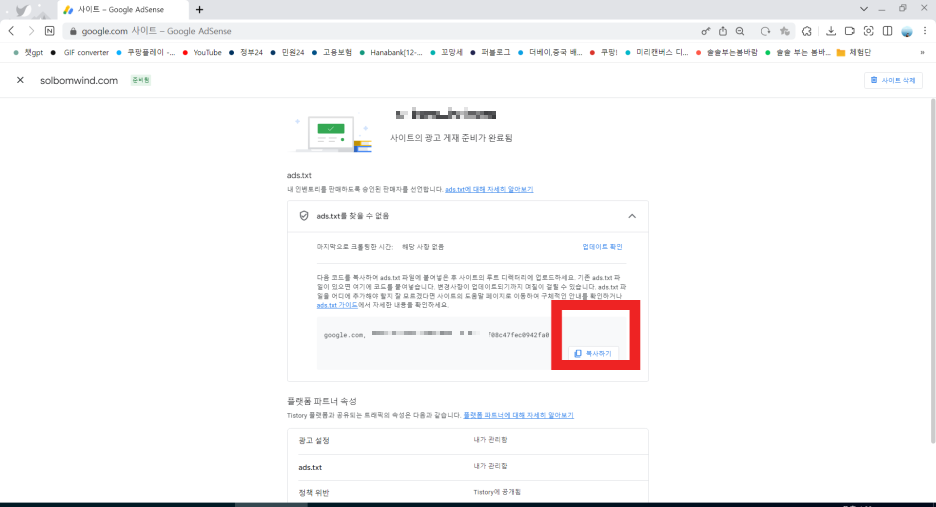The height and width of the screenshot is (507, 936).
Task: Click the page vertical scrollbar
Action: 932,271
